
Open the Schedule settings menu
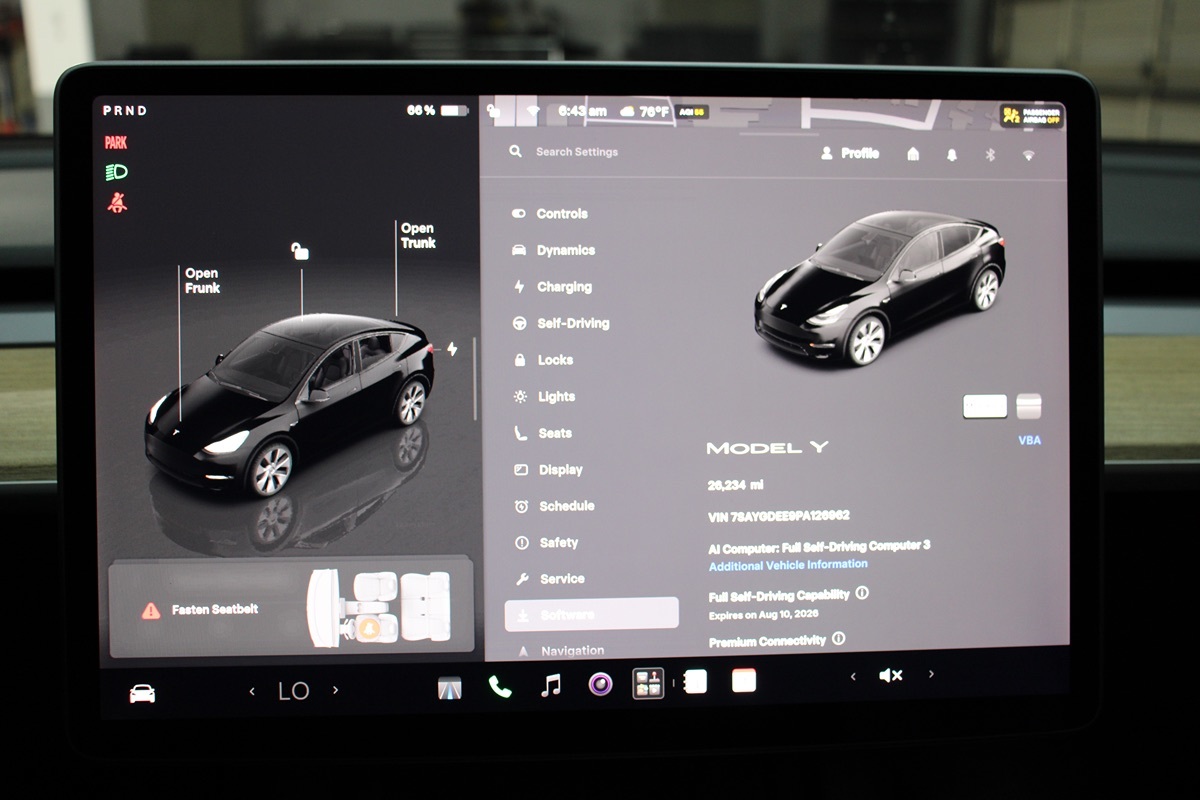(x=554, y=506)
